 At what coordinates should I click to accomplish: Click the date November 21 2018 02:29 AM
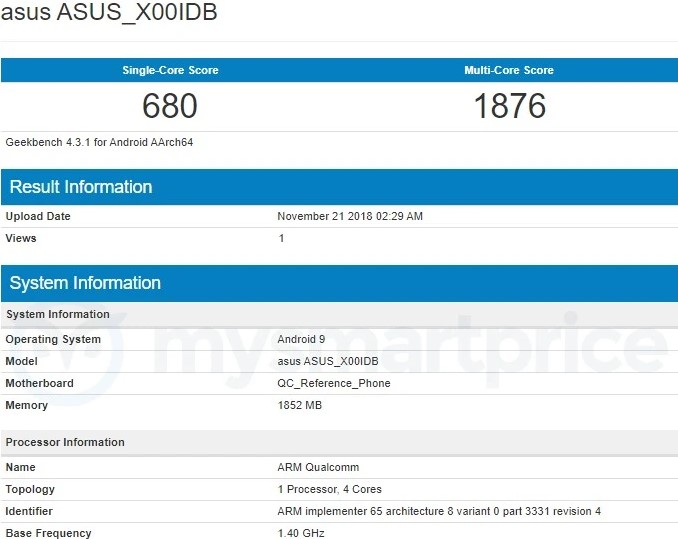pyautogui.click(x=350, y=216)
